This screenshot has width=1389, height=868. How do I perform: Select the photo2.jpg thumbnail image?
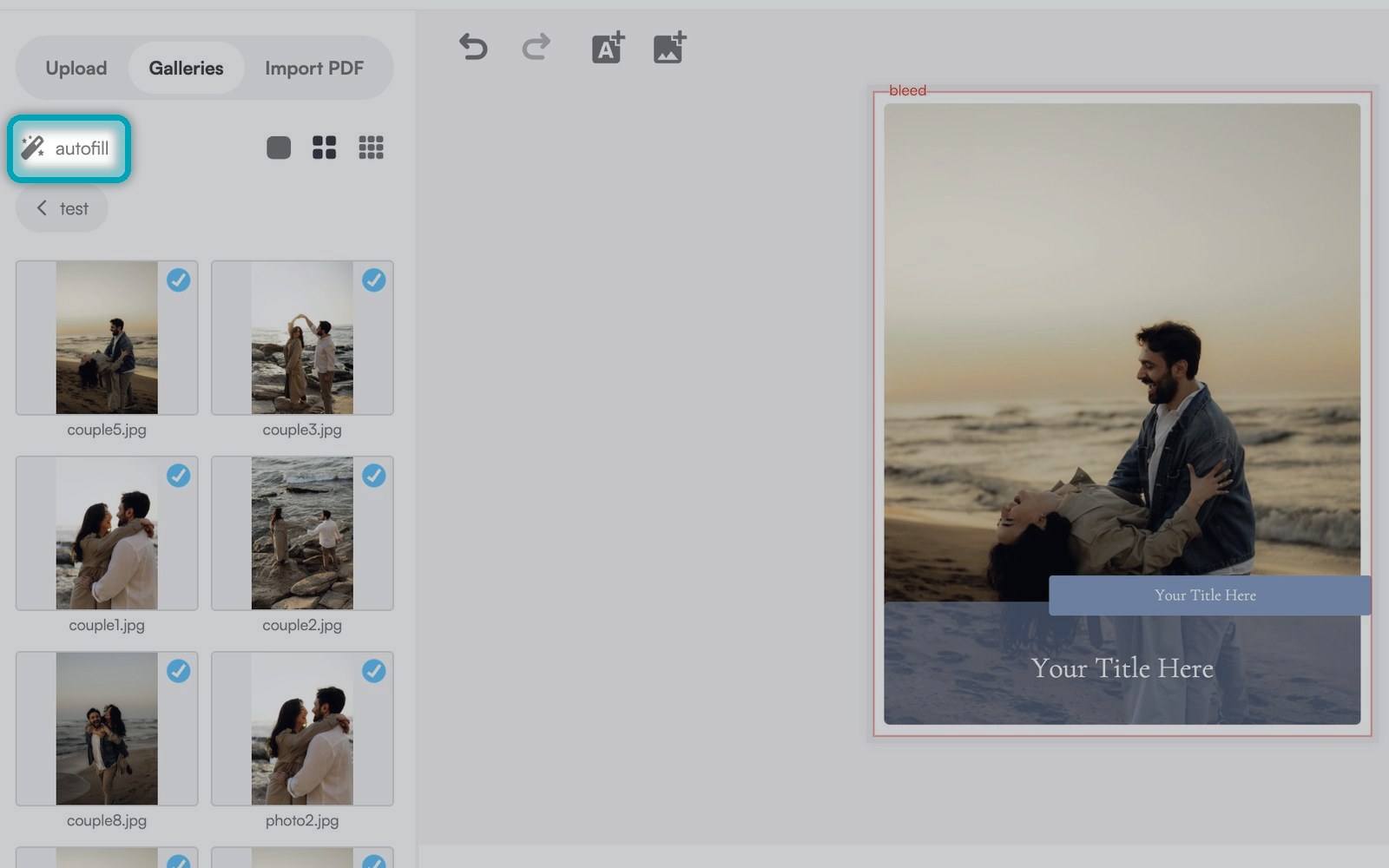coord(302,728)
